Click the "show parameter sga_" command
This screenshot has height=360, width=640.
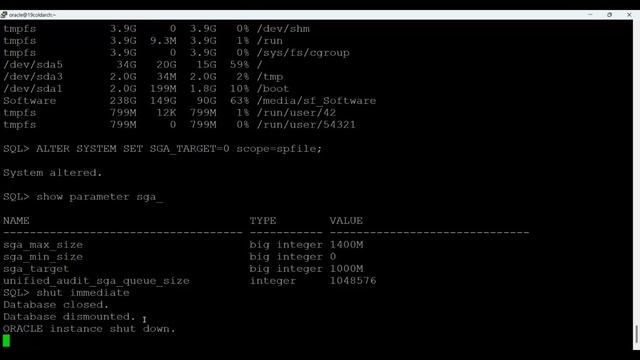pyautogui.click(x=99, y=197)
